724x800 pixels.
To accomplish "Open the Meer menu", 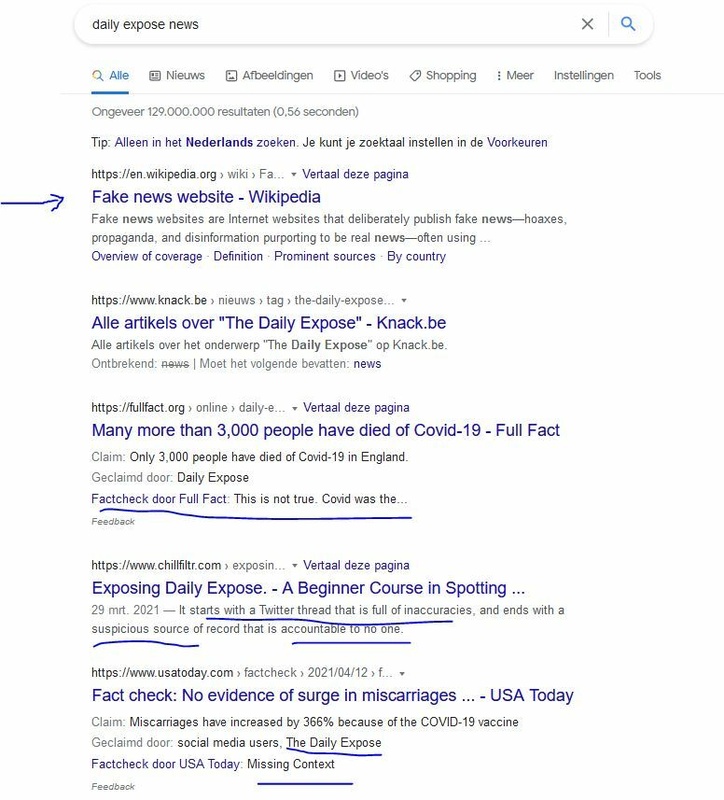I will pos(515,76).
